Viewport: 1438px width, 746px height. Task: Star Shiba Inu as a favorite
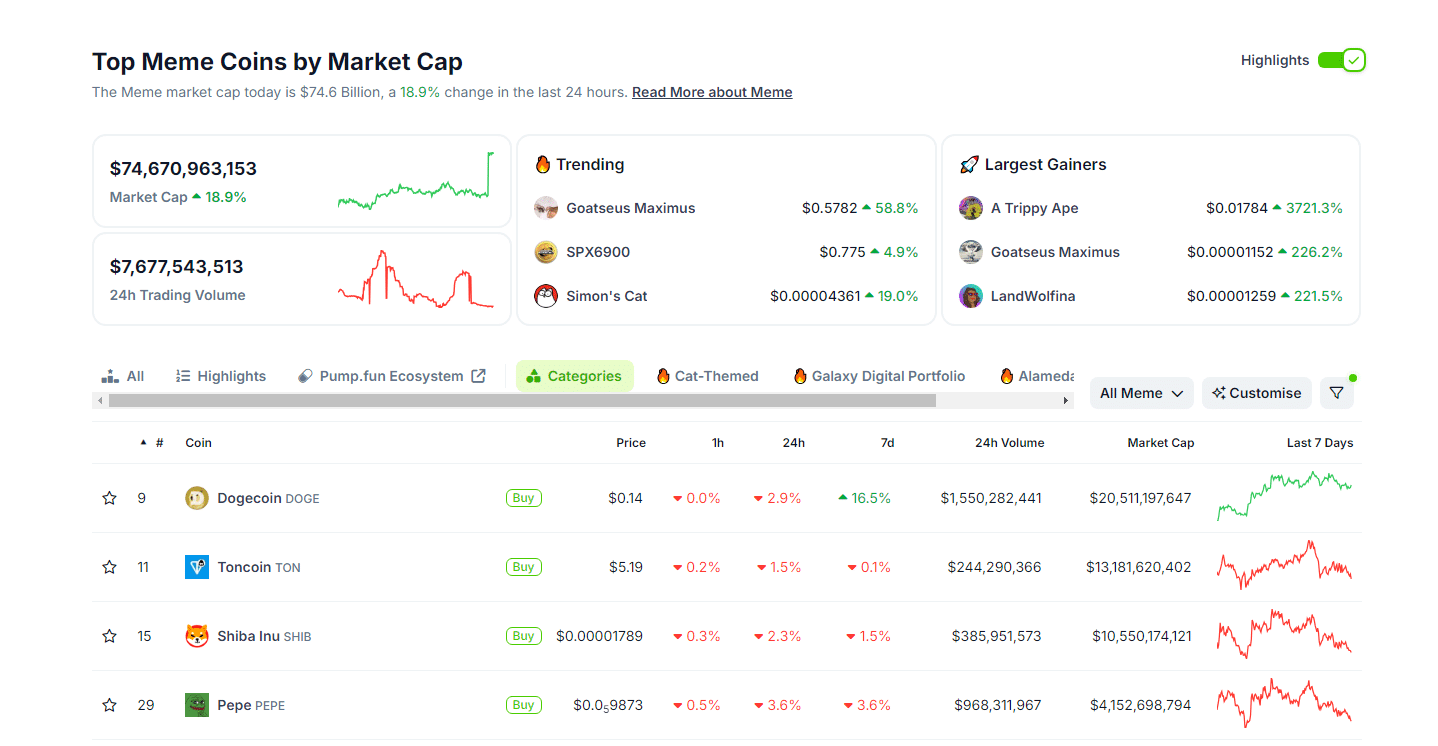110,636
